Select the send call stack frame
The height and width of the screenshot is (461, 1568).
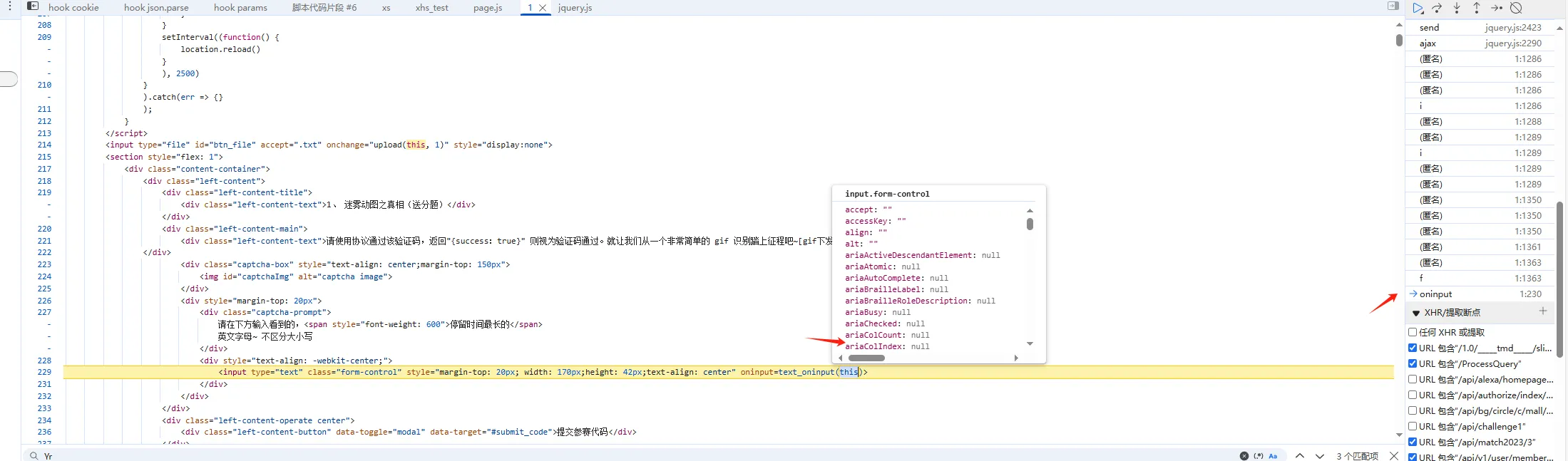(x=1480, y=28)
